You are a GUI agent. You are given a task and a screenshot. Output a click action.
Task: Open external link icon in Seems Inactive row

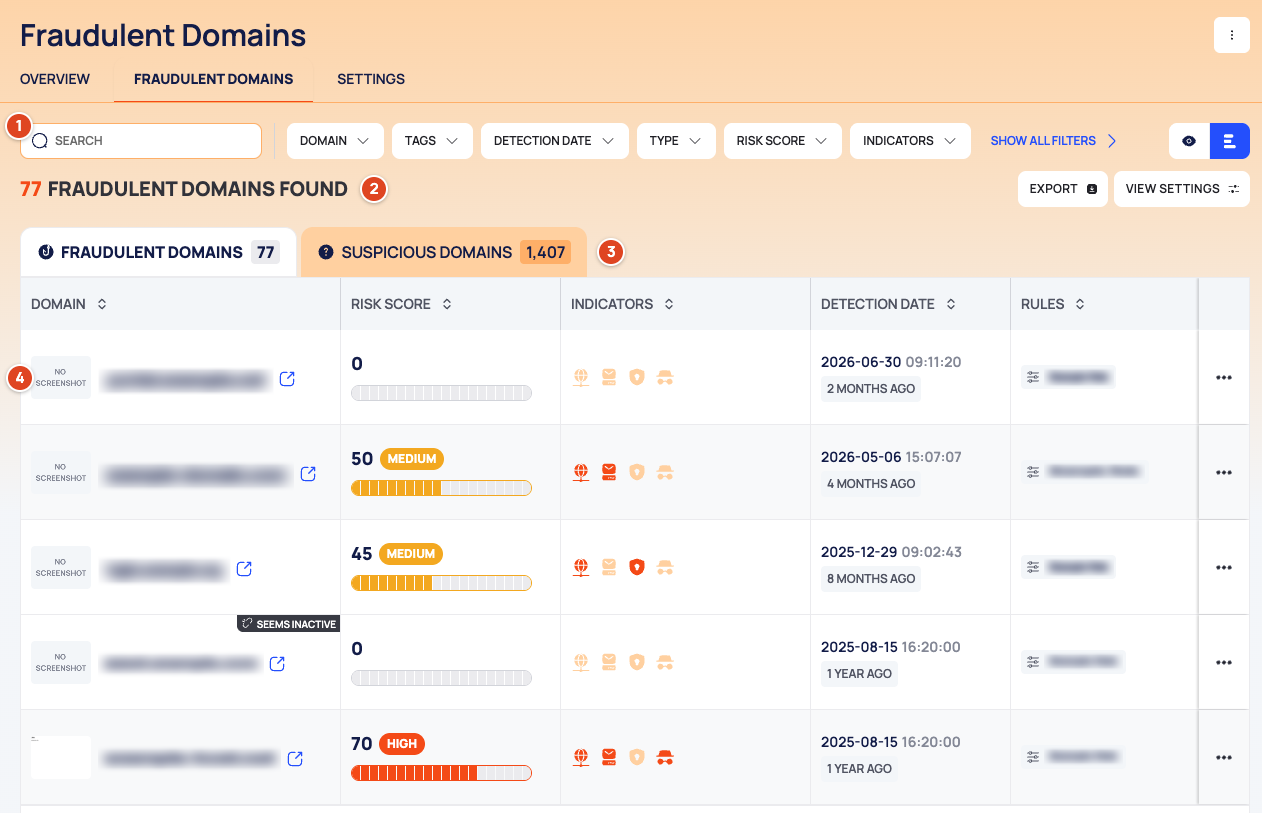277,664
